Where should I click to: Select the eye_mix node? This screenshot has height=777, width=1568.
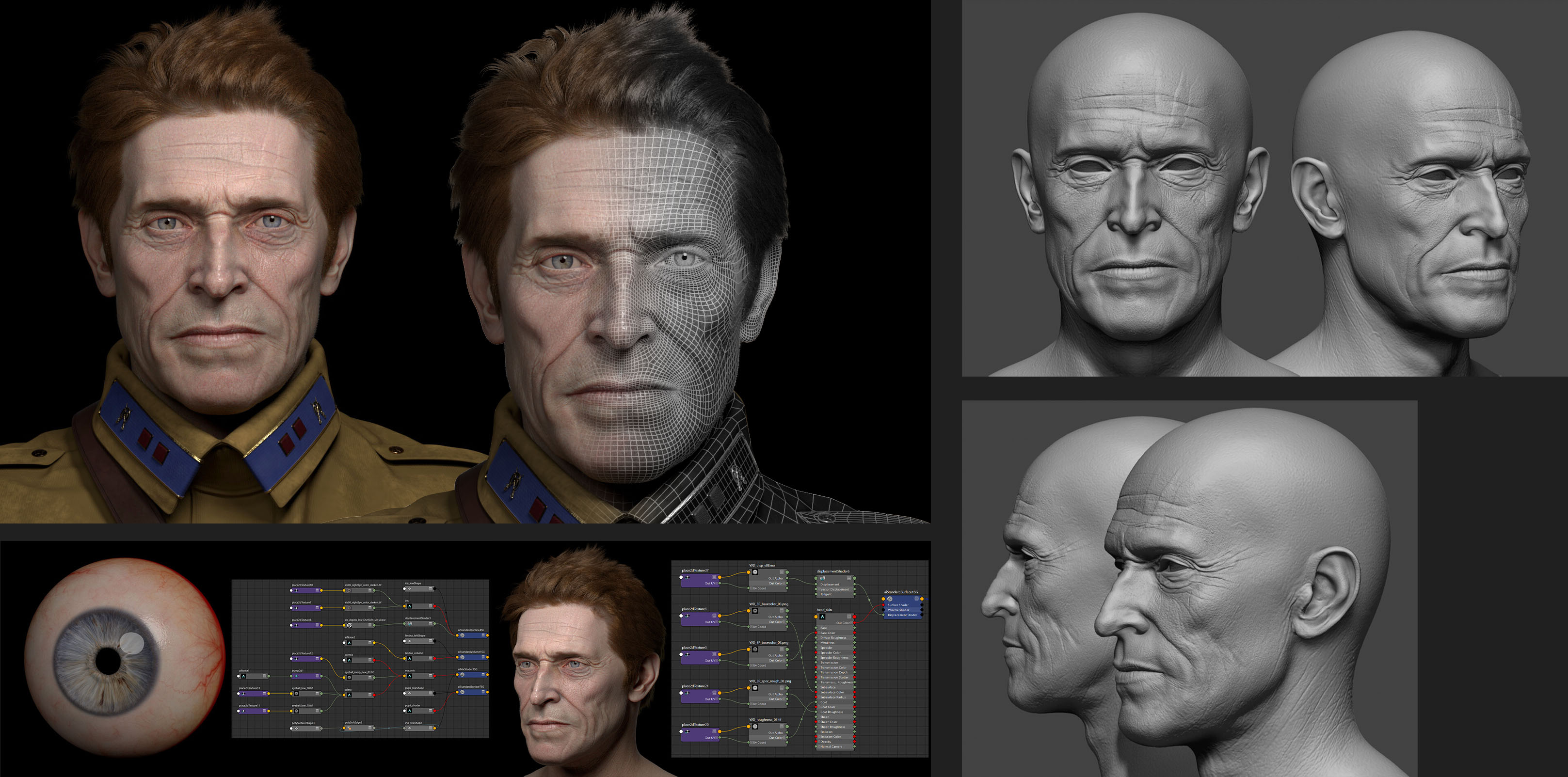pos(420,676)
